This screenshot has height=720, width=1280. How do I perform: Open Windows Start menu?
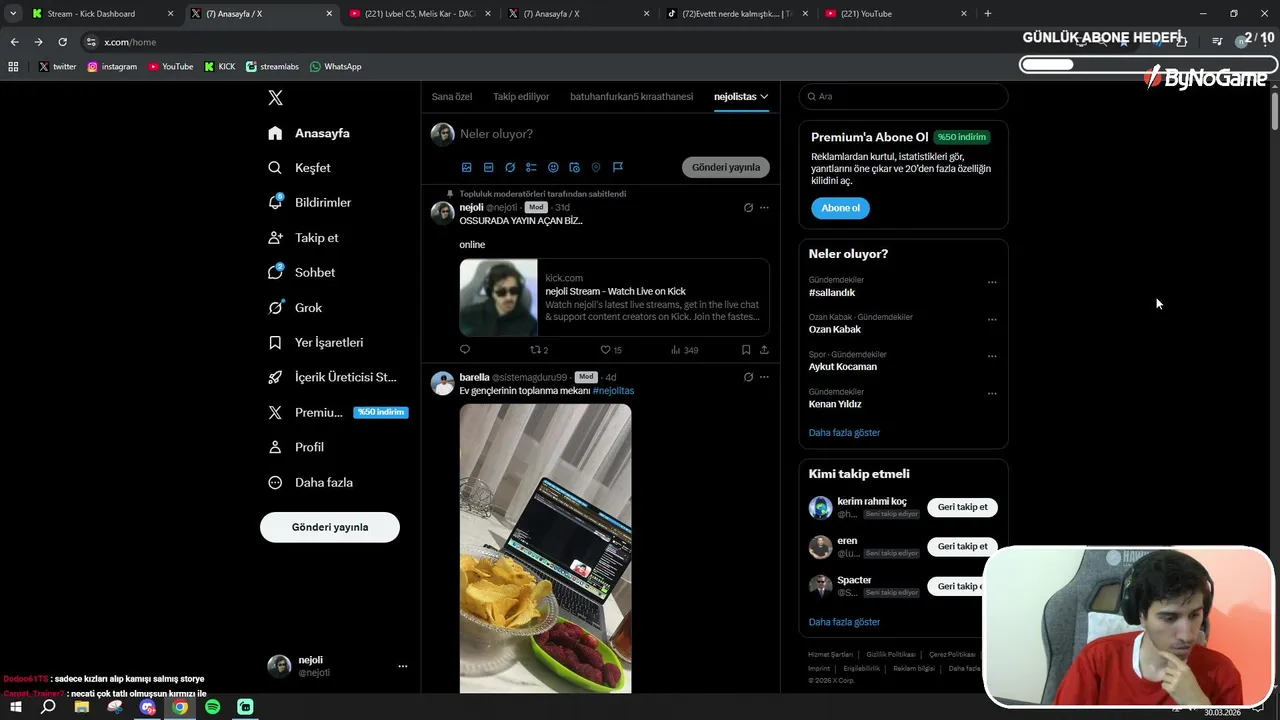click(x=16, y=707)
